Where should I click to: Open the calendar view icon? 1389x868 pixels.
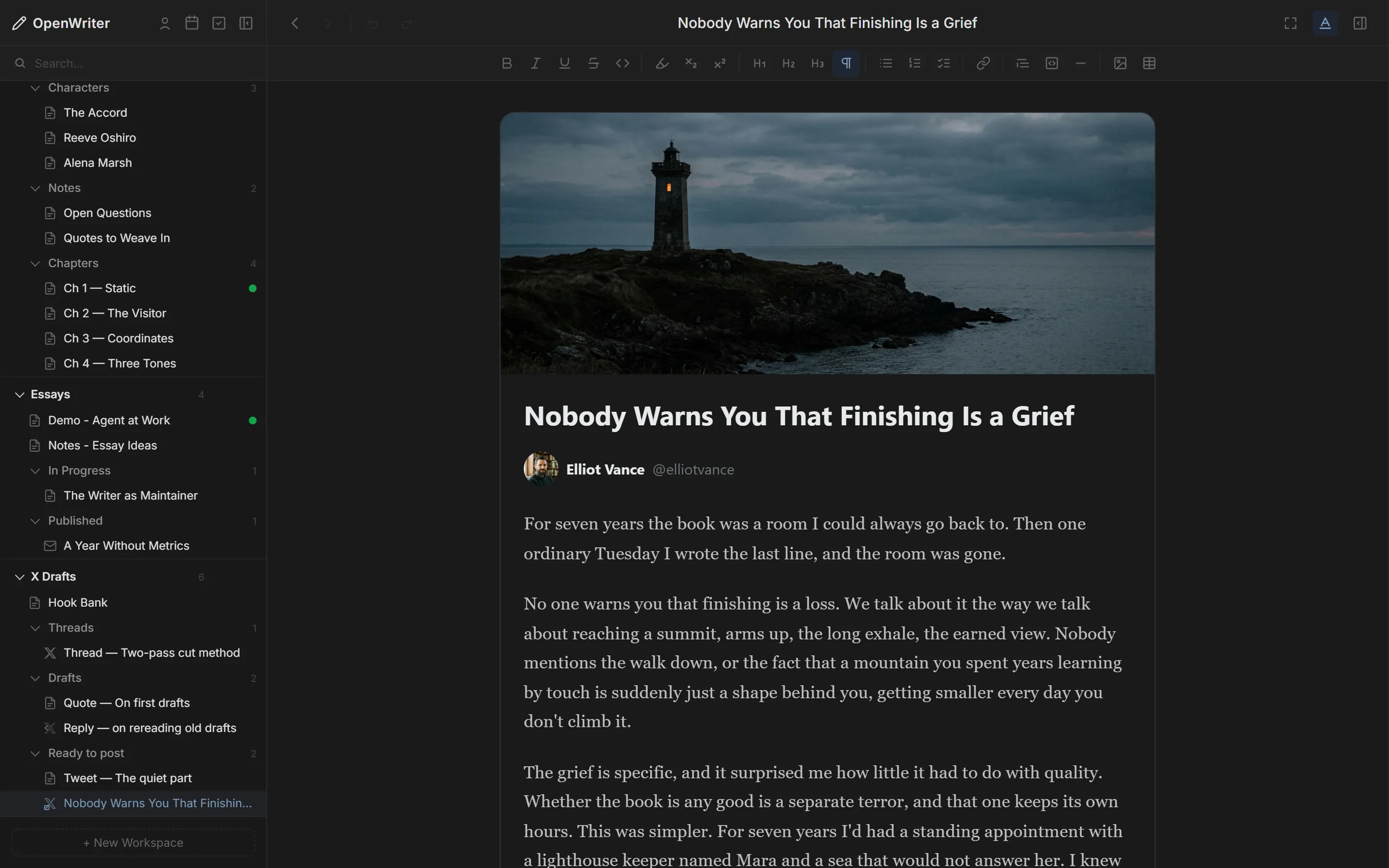[191, 23]
